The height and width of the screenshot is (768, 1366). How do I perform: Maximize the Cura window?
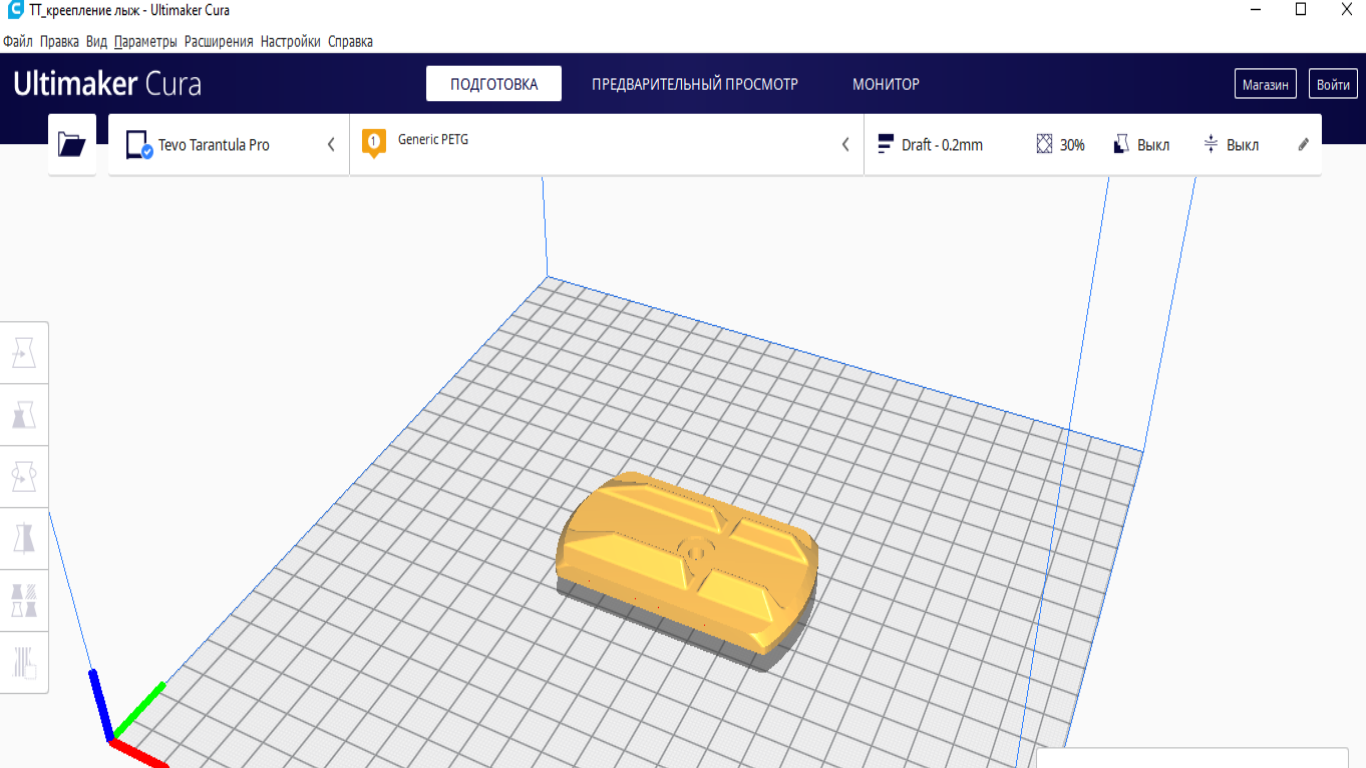tap(1301, 10)
